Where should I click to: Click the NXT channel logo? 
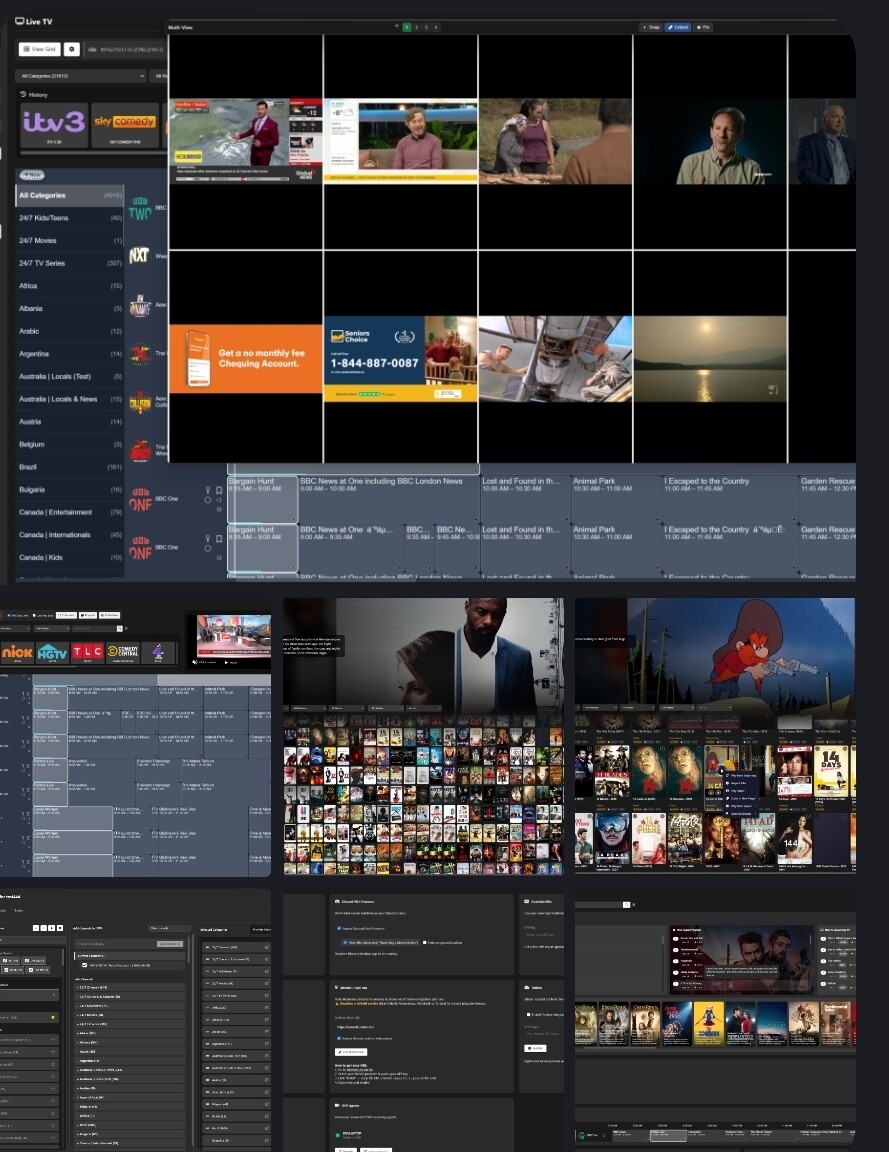[139, 256]
